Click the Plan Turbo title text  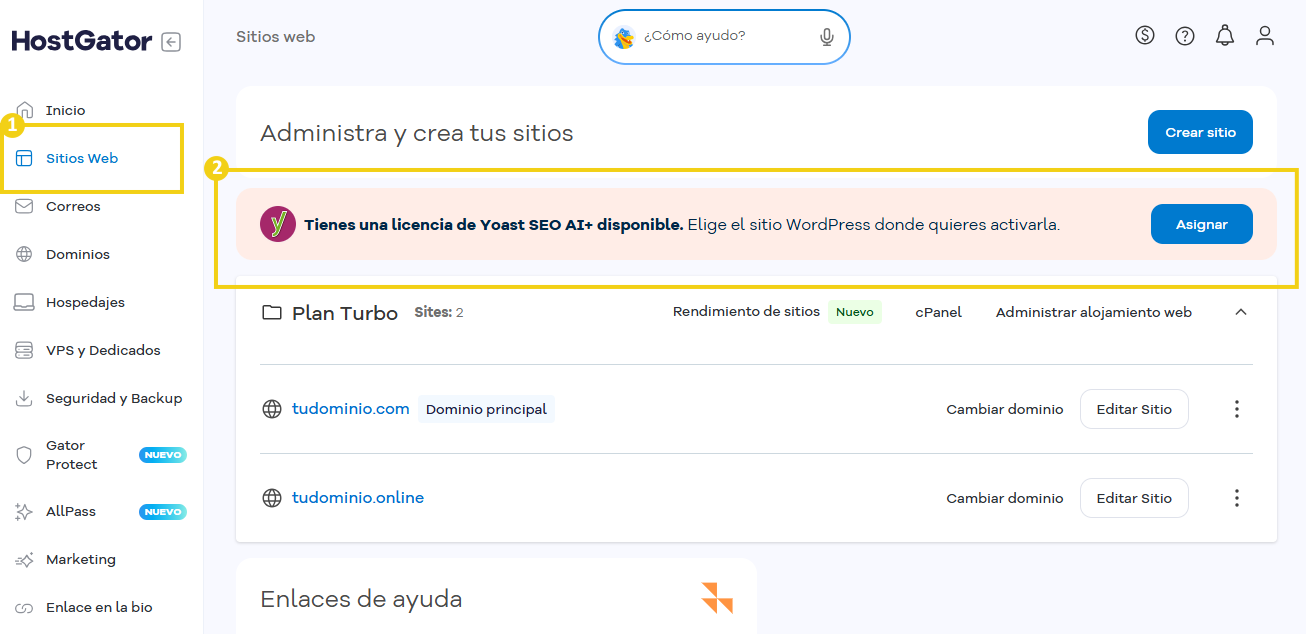tap(345, 313)
